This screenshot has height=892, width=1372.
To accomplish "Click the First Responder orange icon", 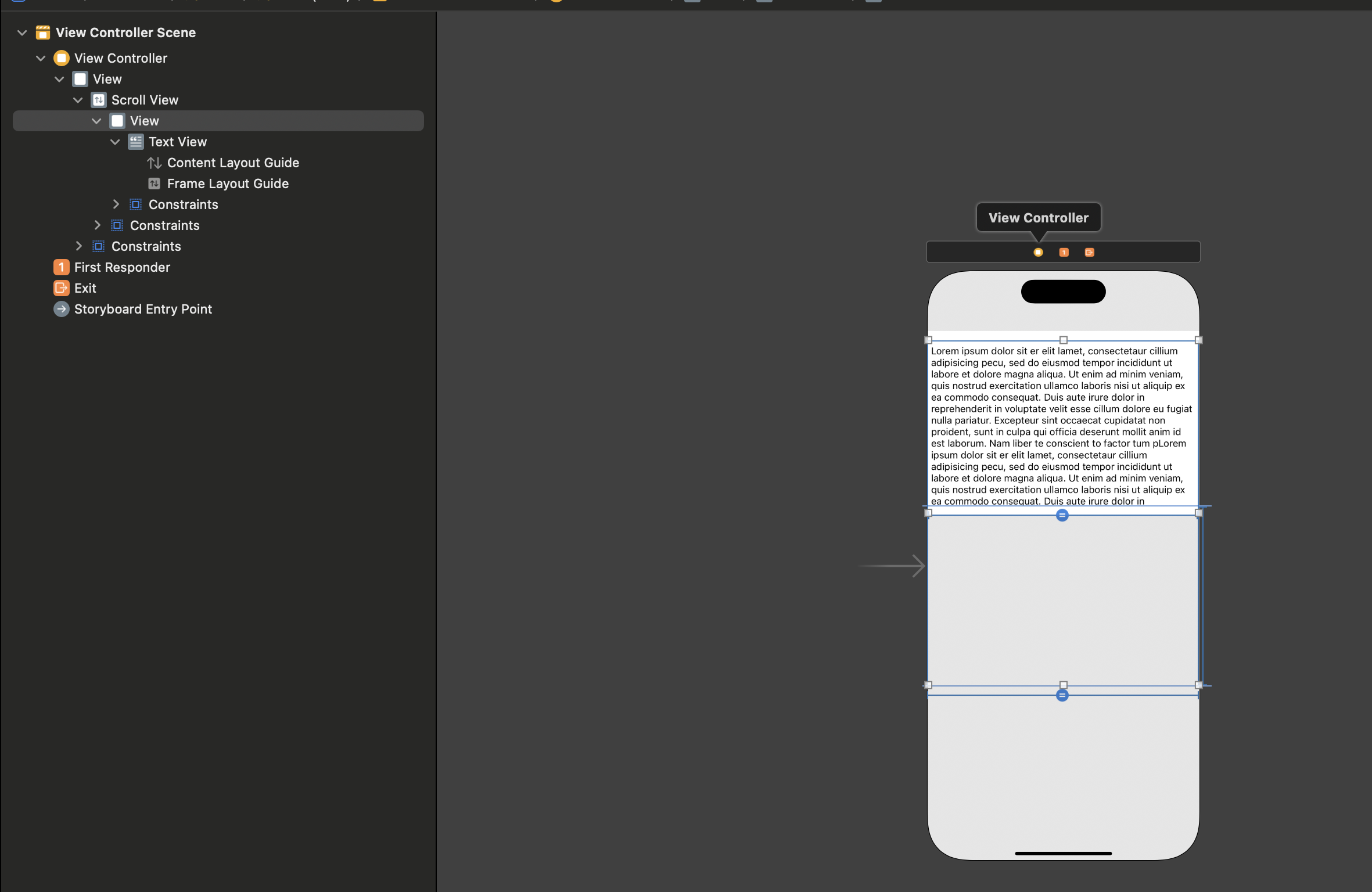I will pos(61,267).
